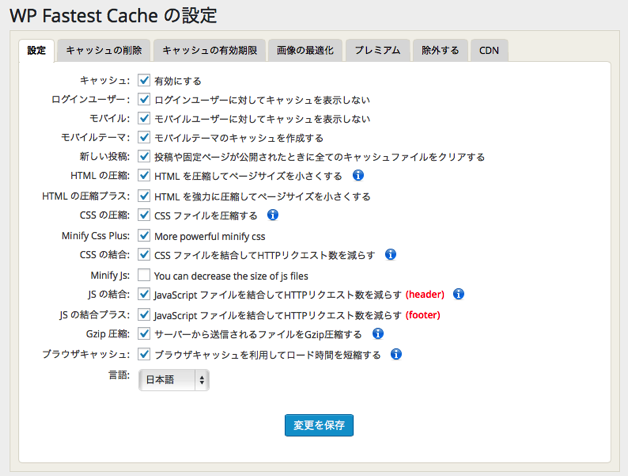This screenshot has width=628, height=476.
Task: Click 'More powerful minify css' text
Action: pyautogui.click(x=210, y=236)
